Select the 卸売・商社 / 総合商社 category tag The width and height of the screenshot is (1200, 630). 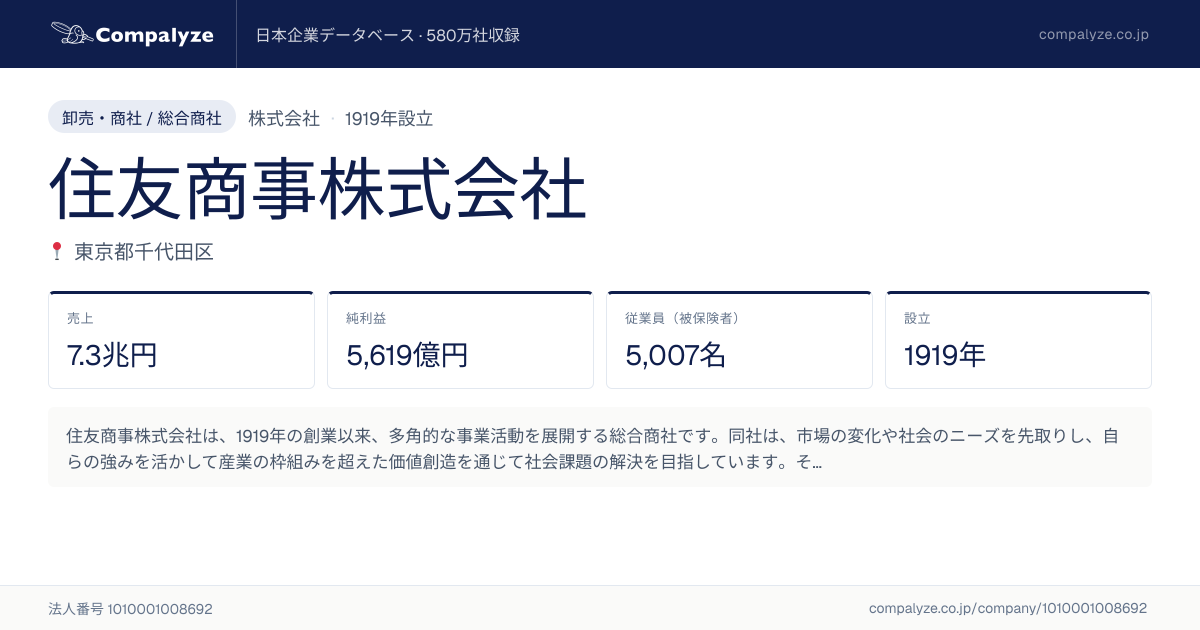pos(142,117)
